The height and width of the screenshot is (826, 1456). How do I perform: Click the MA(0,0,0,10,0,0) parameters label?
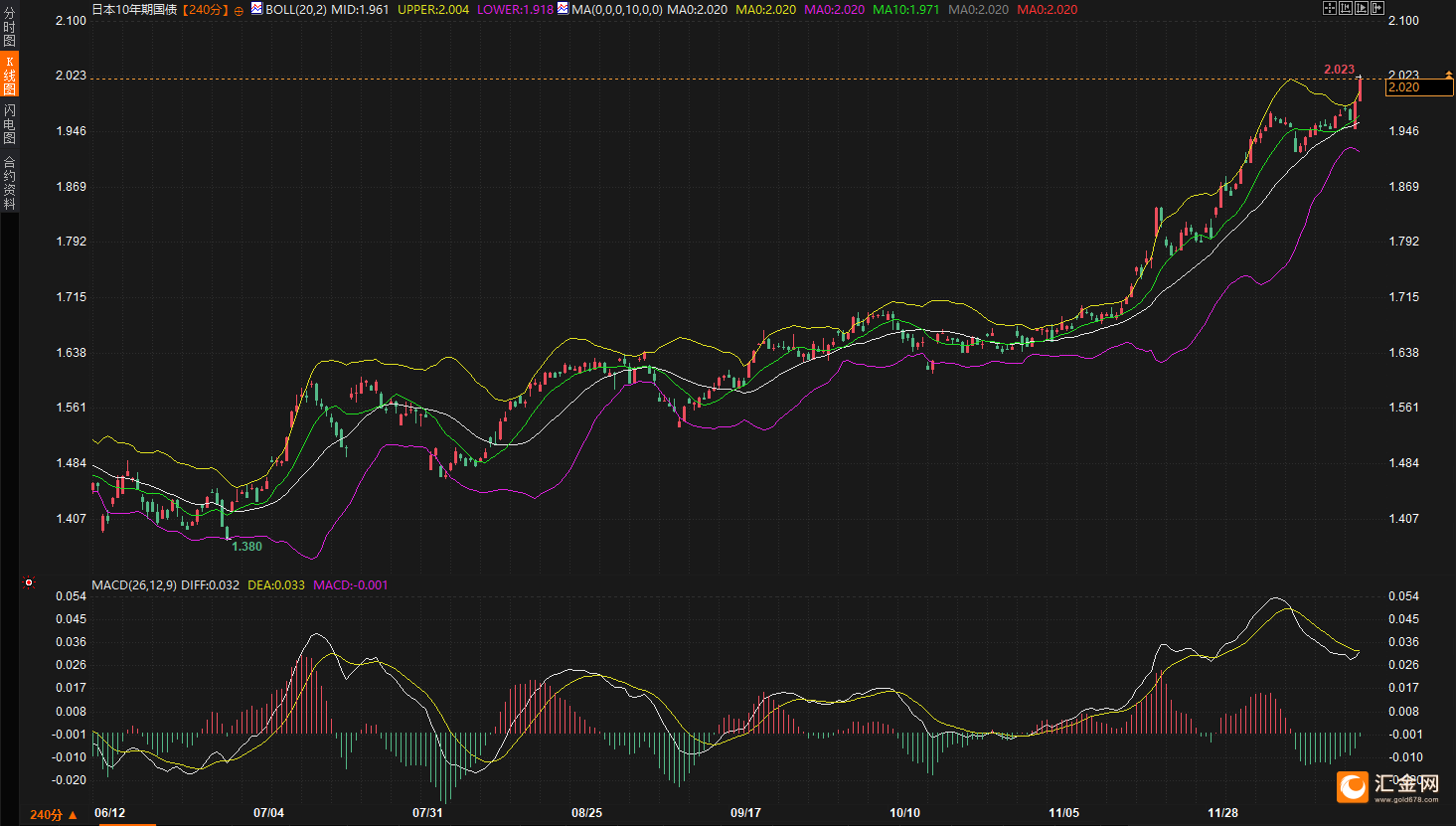point(616,10)
